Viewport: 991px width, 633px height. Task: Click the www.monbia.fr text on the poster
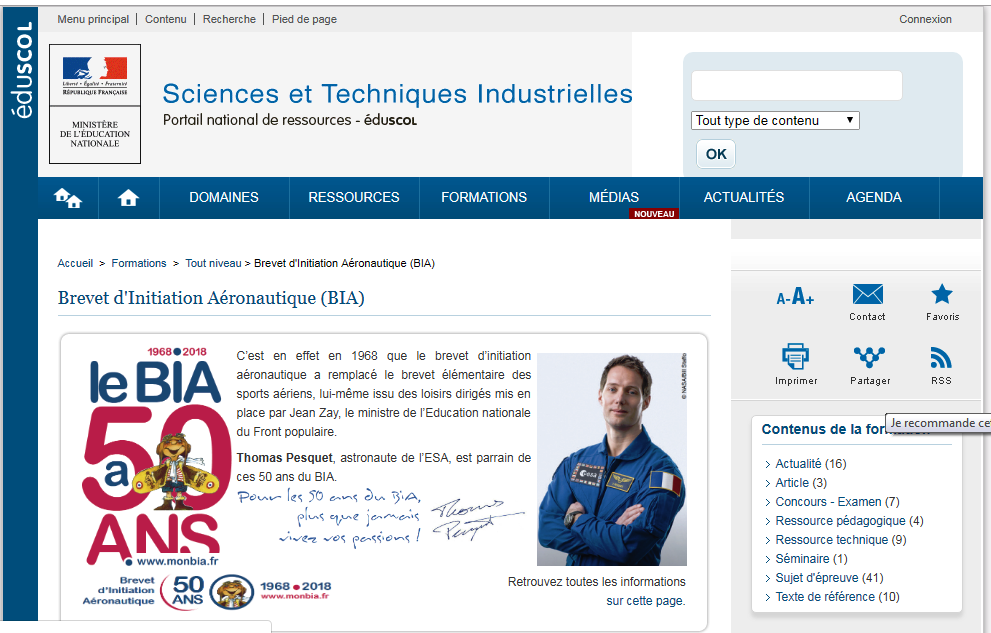pos(177,561)
